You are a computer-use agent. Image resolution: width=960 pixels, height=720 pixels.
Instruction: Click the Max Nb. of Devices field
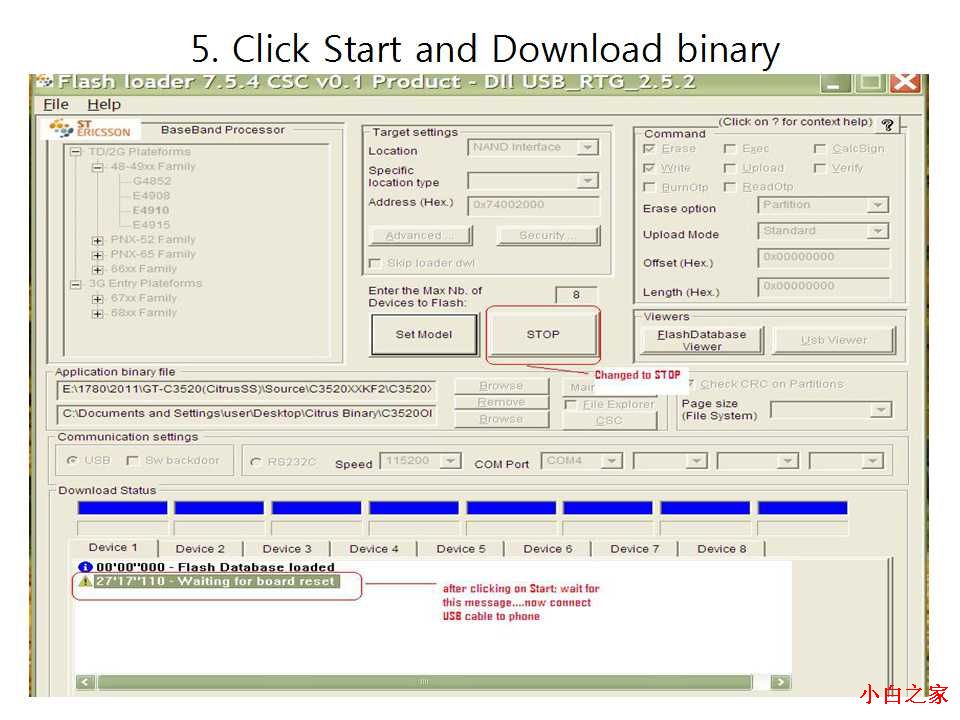pos(576,295)
